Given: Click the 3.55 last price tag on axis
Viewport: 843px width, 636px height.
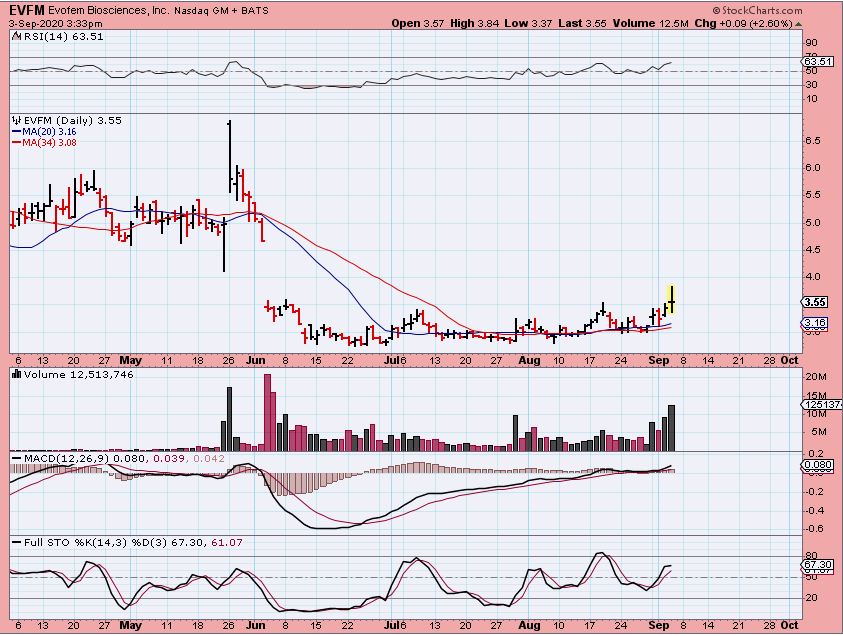Looking at the screenshot, I should pyautogui.click(x=815, y=302).
